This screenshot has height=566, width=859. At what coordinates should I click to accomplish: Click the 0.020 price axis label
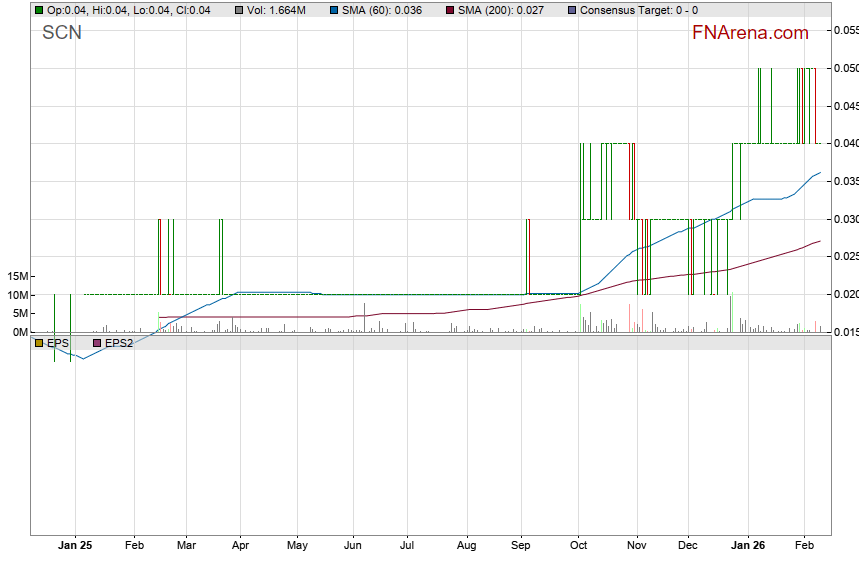coord(845,294)
